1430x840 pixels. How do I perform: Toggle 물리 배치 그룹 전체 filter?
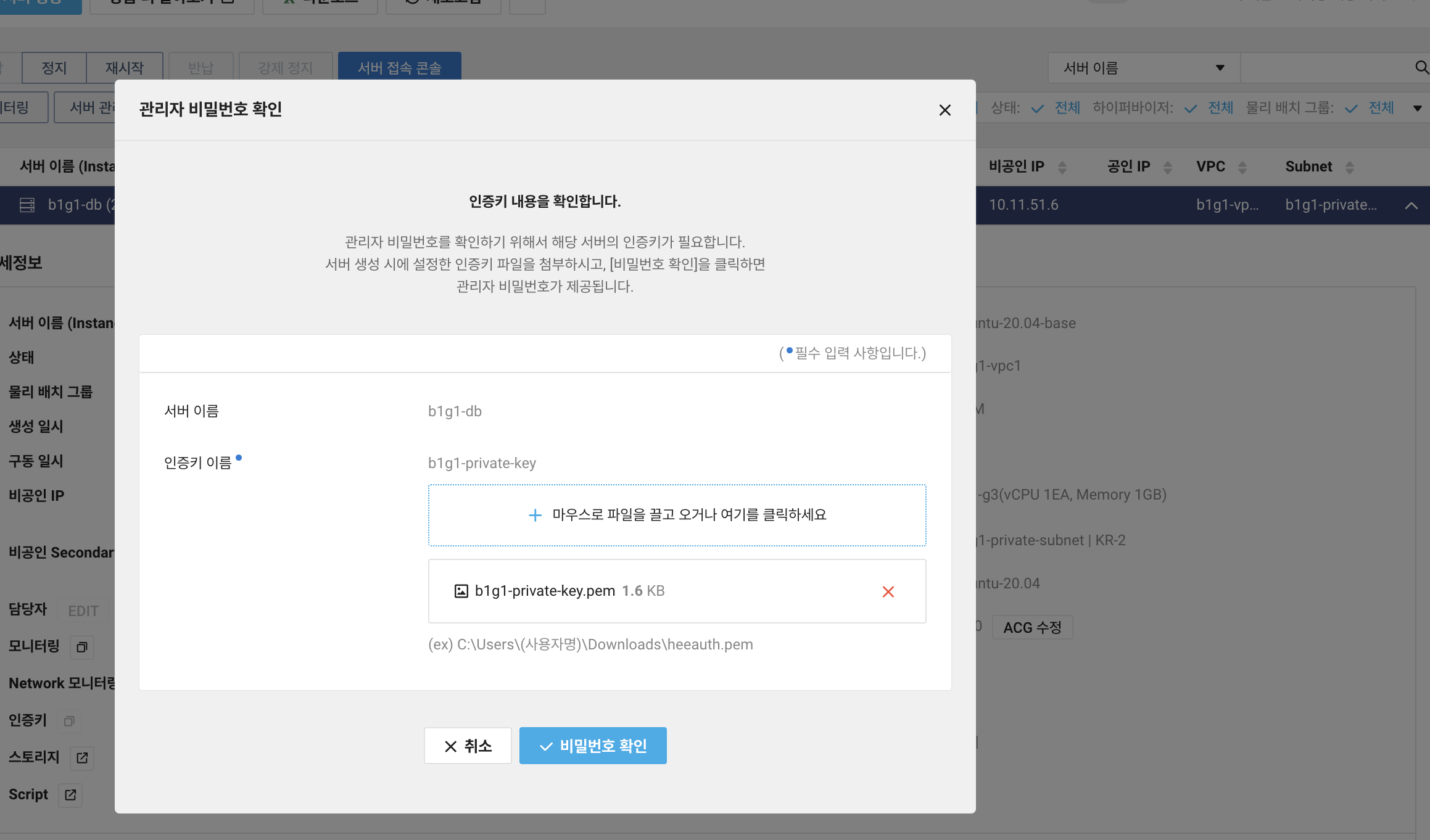[1369, 108]
